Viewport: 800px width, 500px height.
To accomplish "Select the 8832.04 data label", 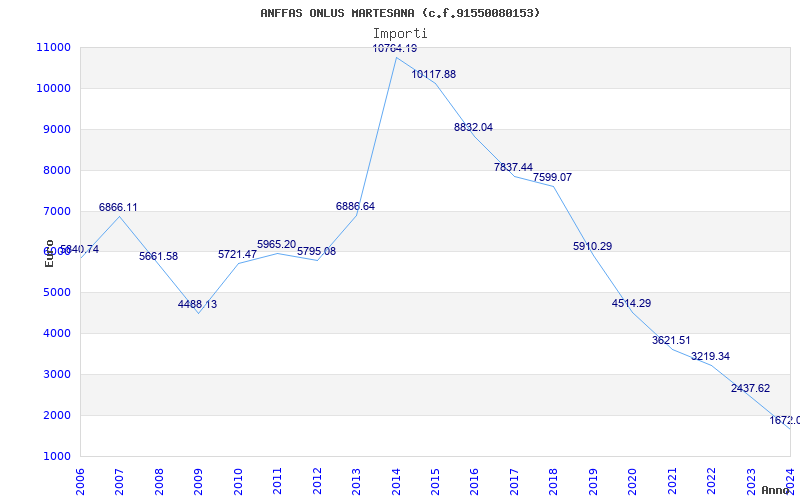I will pyautogui.click(x=473, y=128).
